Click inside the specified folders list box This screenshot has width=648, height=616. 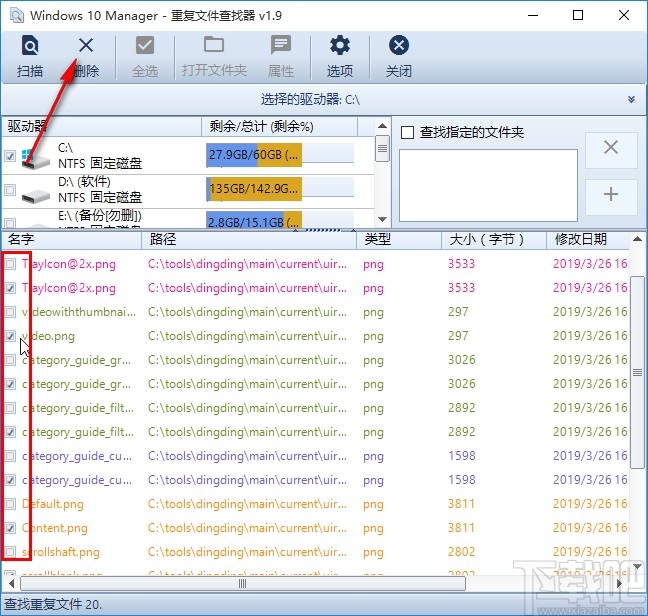pos(488,185)
